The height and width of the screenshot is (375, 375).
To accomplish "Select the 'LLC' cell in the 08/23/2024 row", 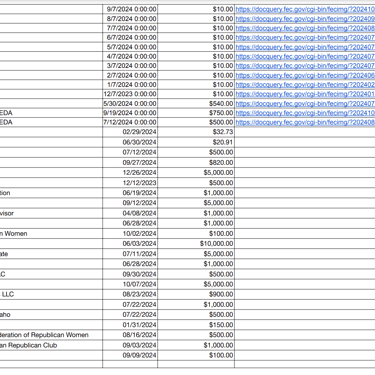I will (x=51, y=294).
